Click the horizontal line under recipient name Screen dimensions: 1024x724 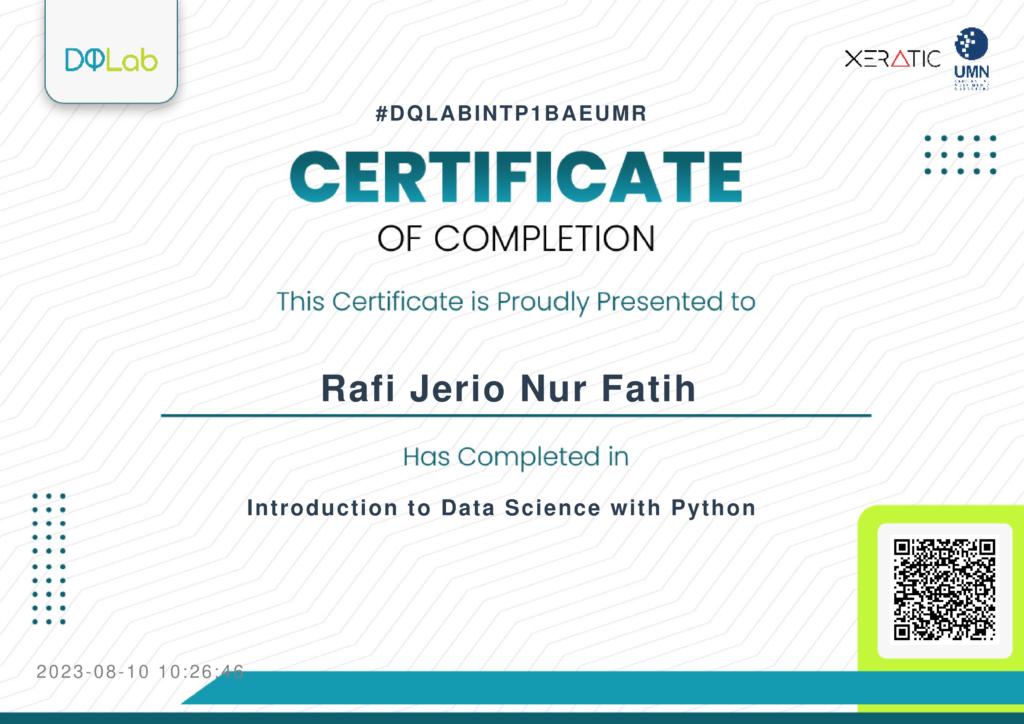[516, 414]
